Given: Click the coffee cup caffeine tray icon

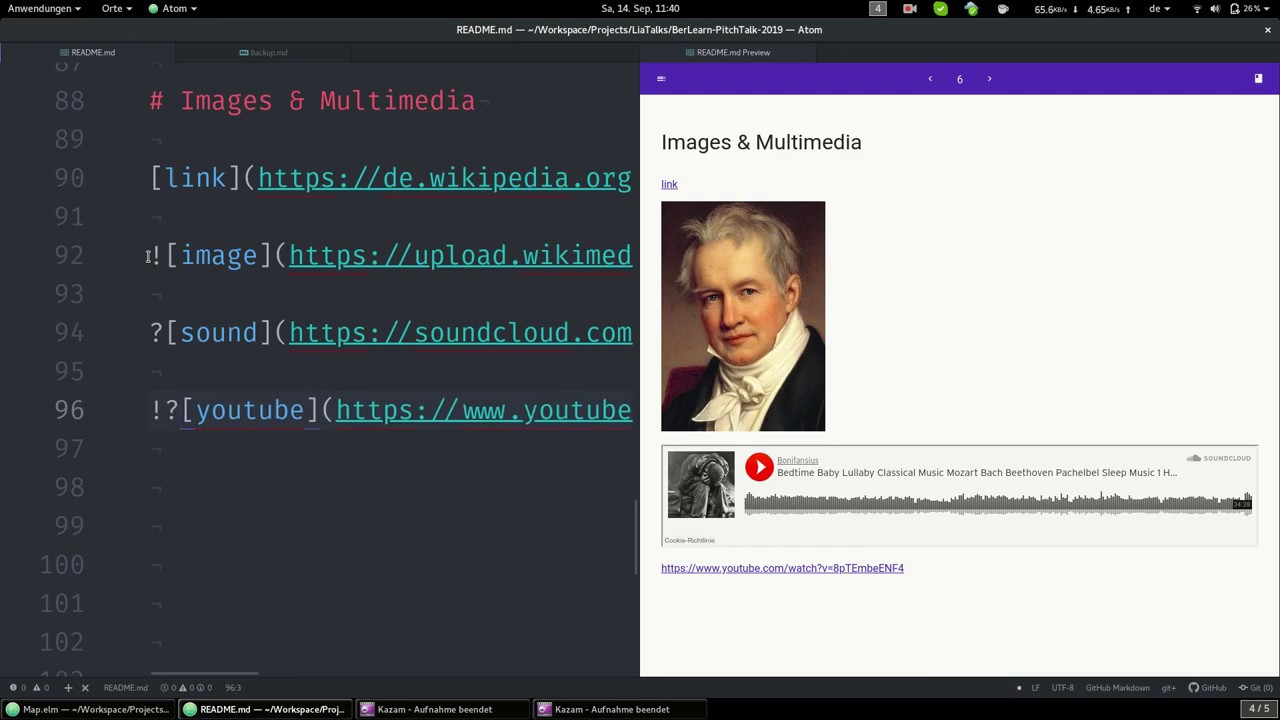Looking at the screenshot, I should pyautogui.click(x=1003, y=9).
